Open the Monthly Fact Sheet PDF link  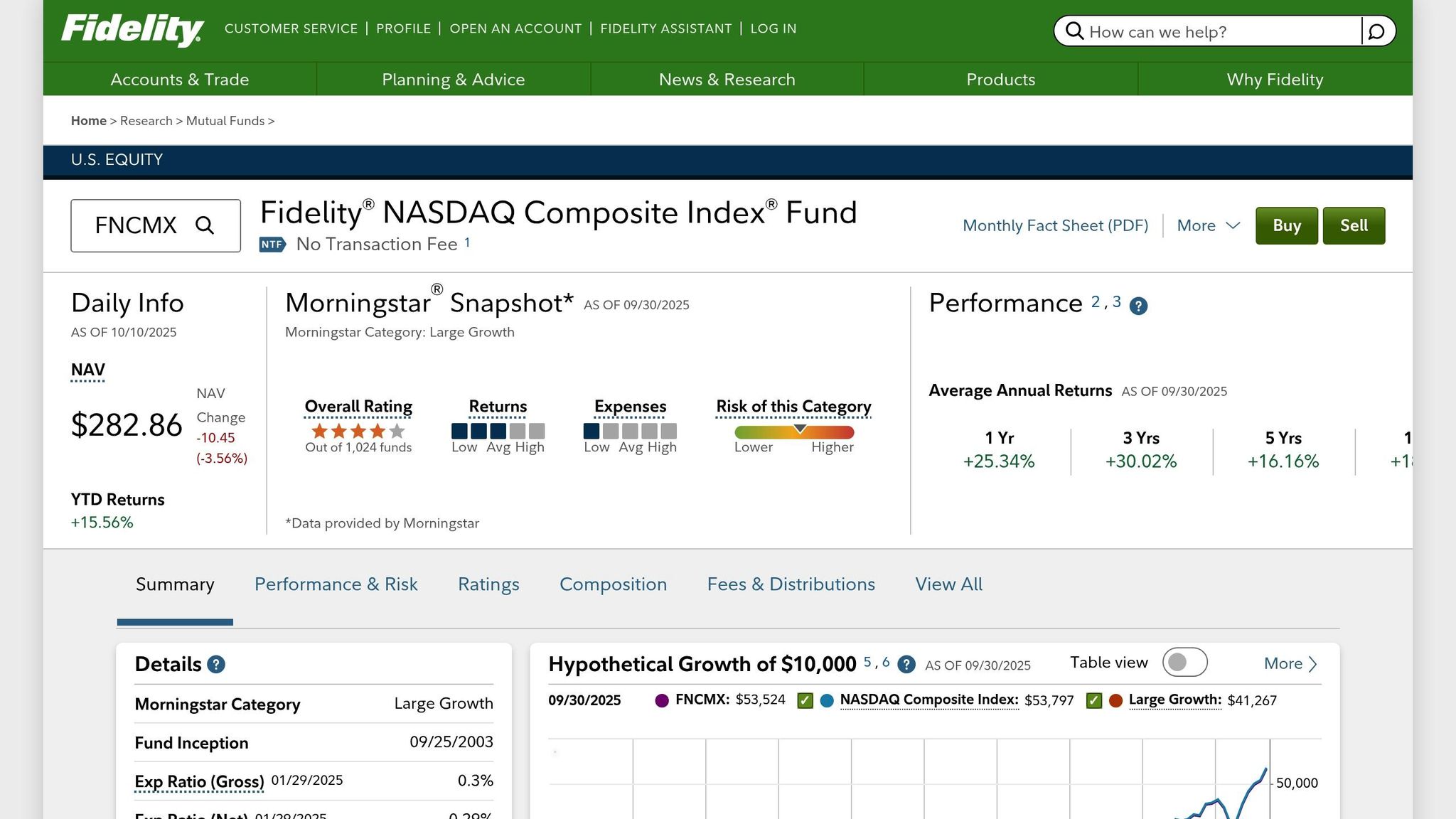1055,225
